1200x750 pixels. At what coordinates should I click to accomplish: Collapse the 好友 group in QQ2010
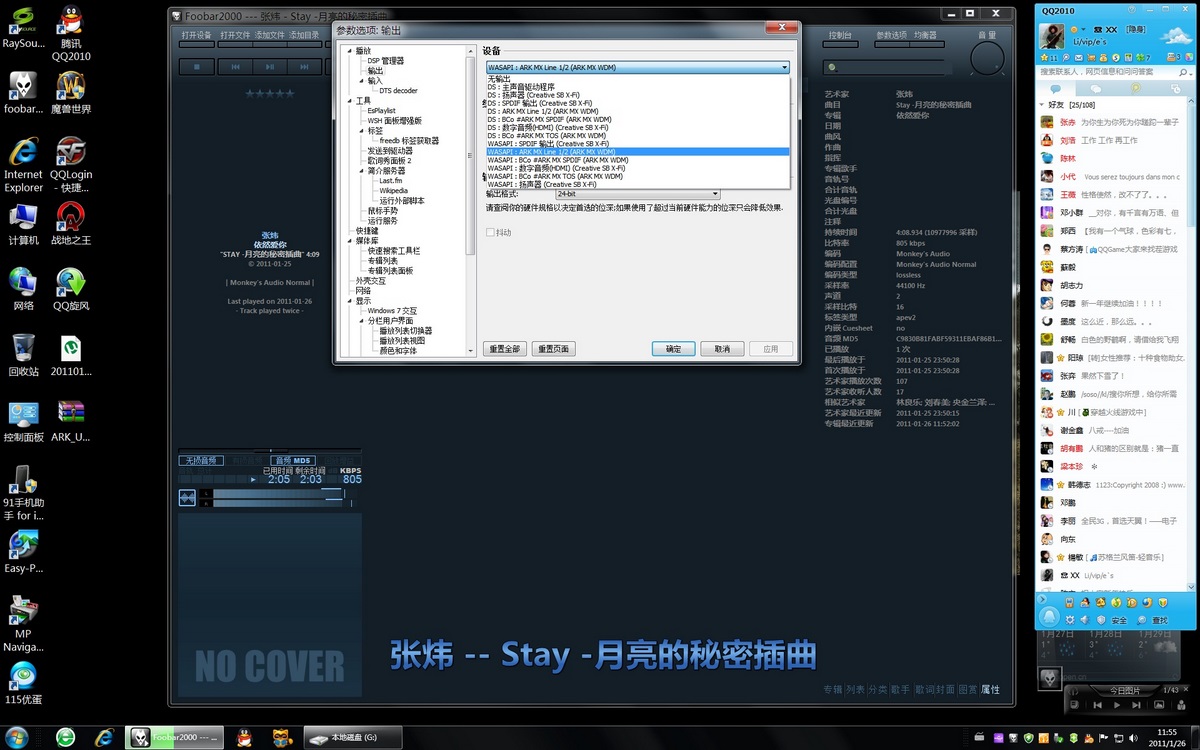(x=1042, y=105)
